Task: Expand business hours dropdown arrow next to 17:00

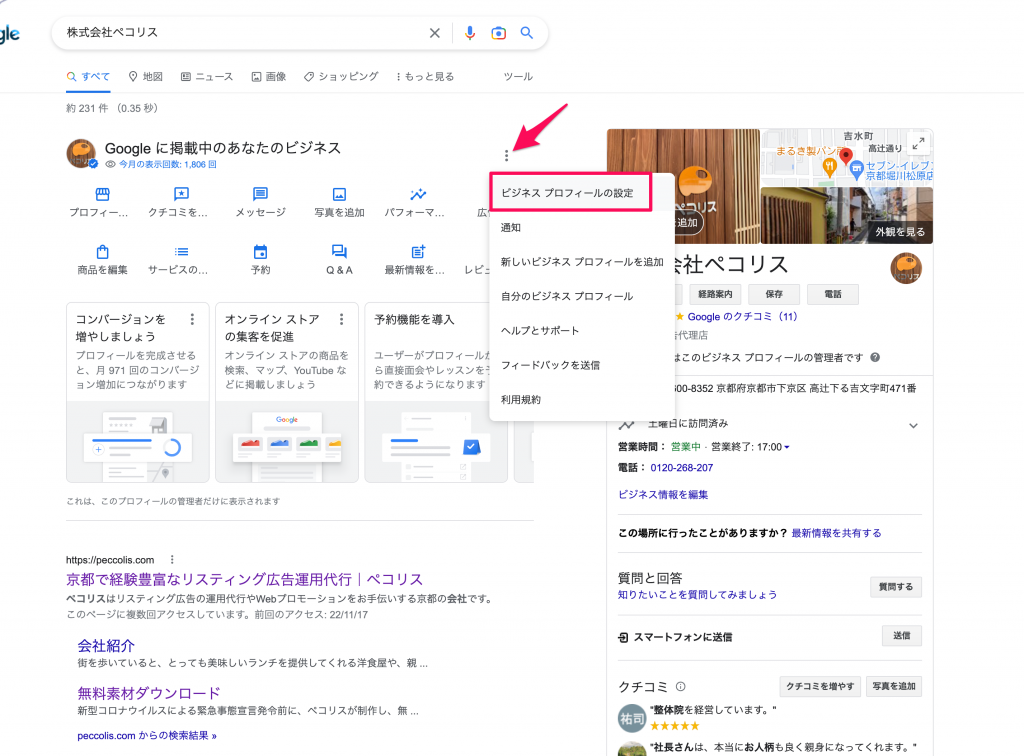Action: point(787,447)
